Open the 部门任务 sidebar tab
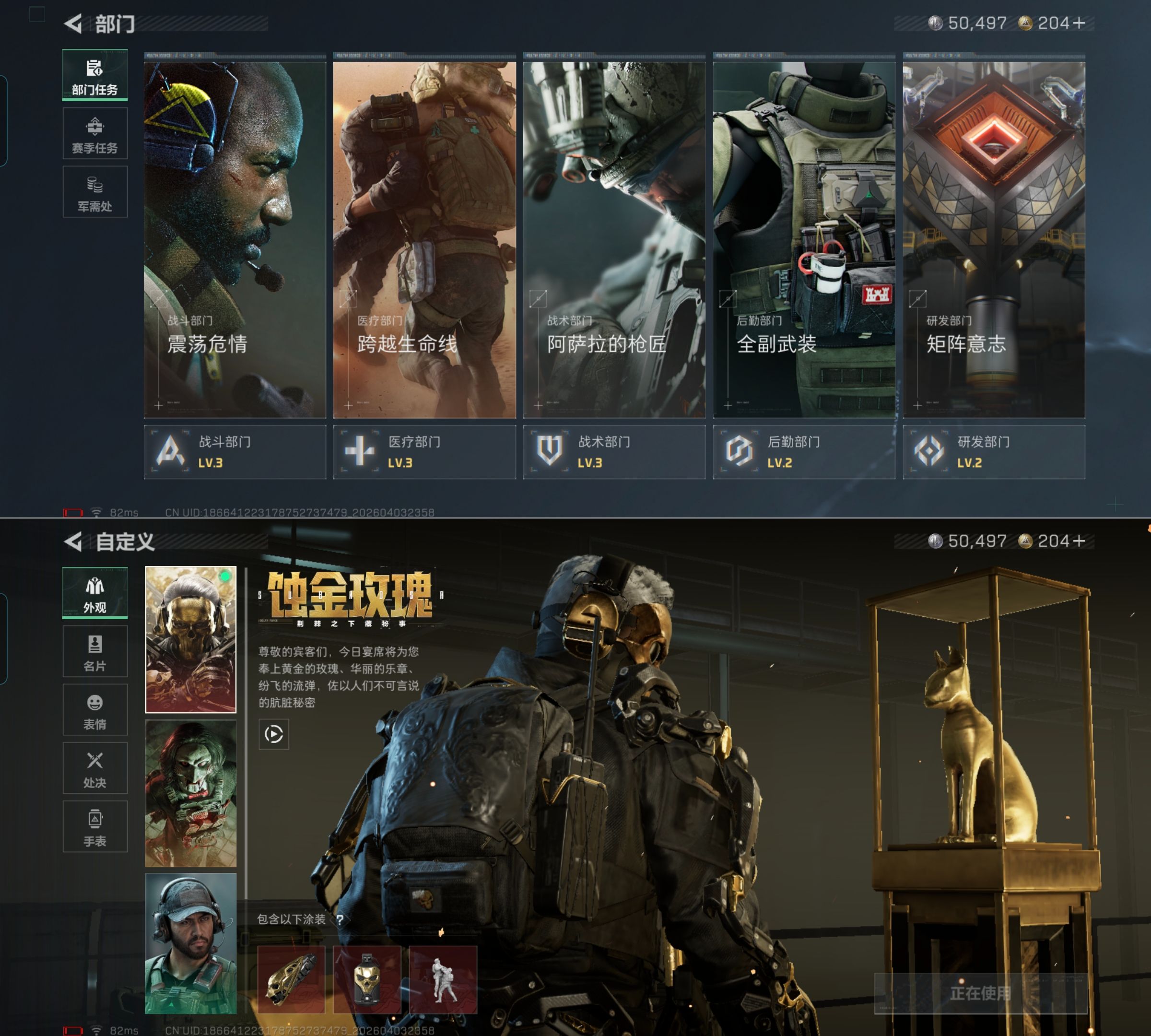The width and height of the screenshot is (1151, 1036). (94, 76)
